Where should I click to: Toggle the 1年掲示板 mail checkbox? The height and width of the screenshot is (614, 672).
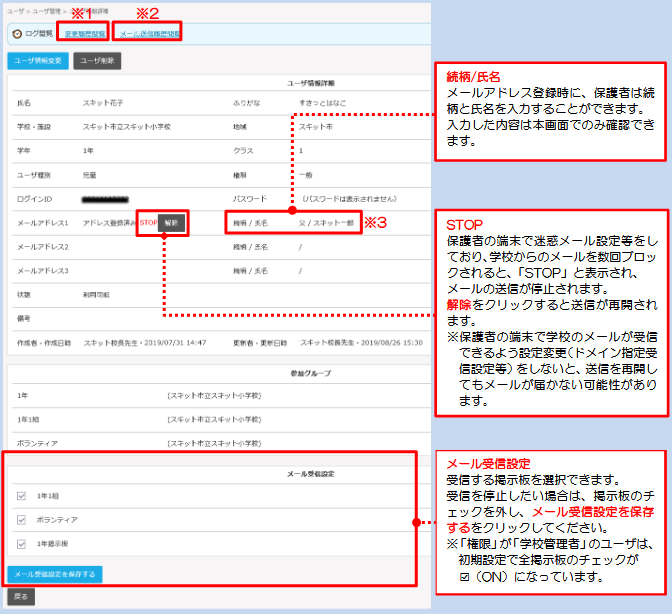(x=22, y=545)
